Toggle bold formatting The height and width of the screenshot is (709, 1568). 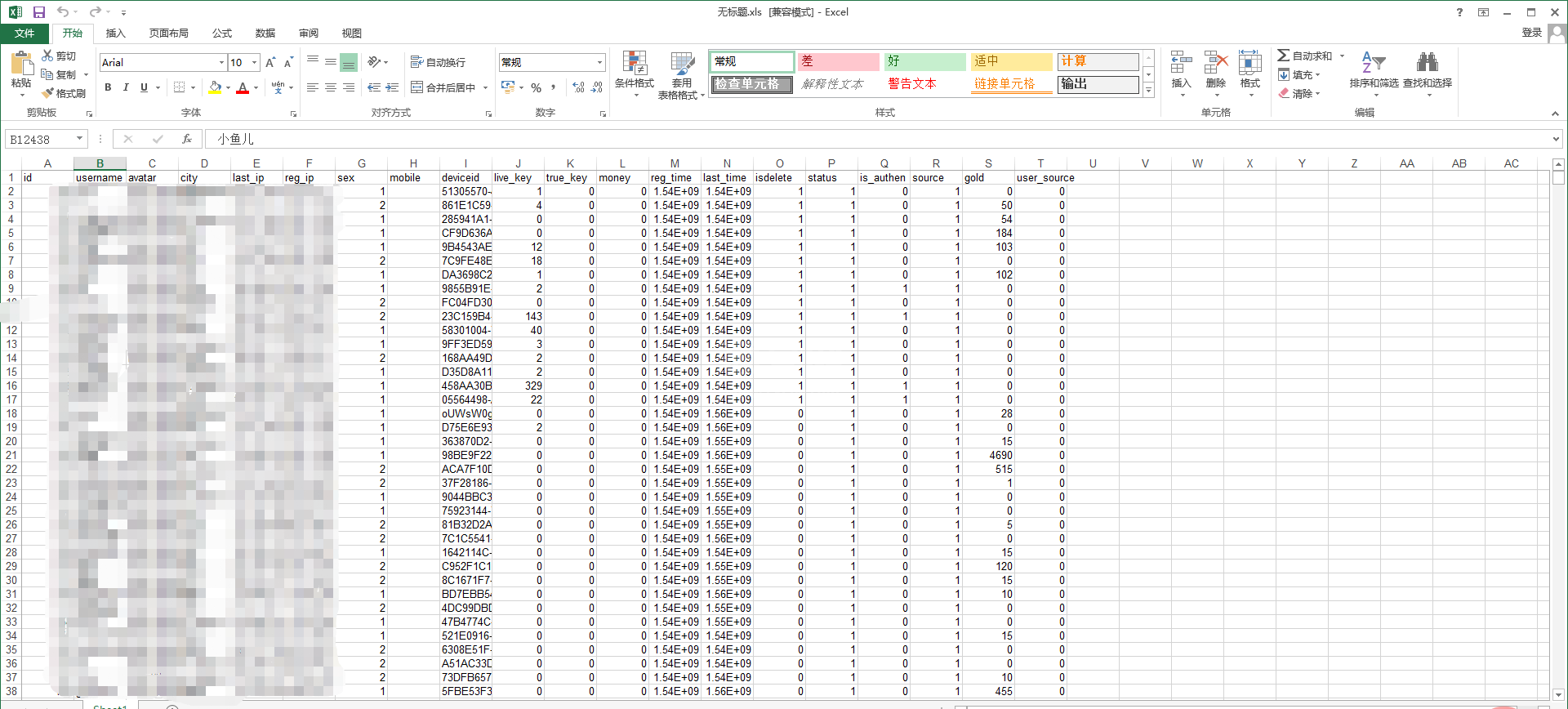point(108,87)
